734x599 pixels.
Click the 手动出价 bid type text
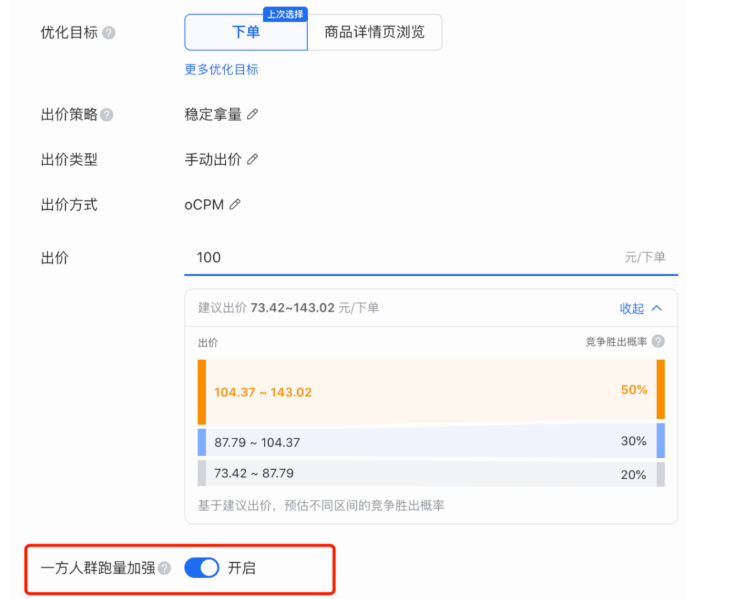click(x=213, y=160)
